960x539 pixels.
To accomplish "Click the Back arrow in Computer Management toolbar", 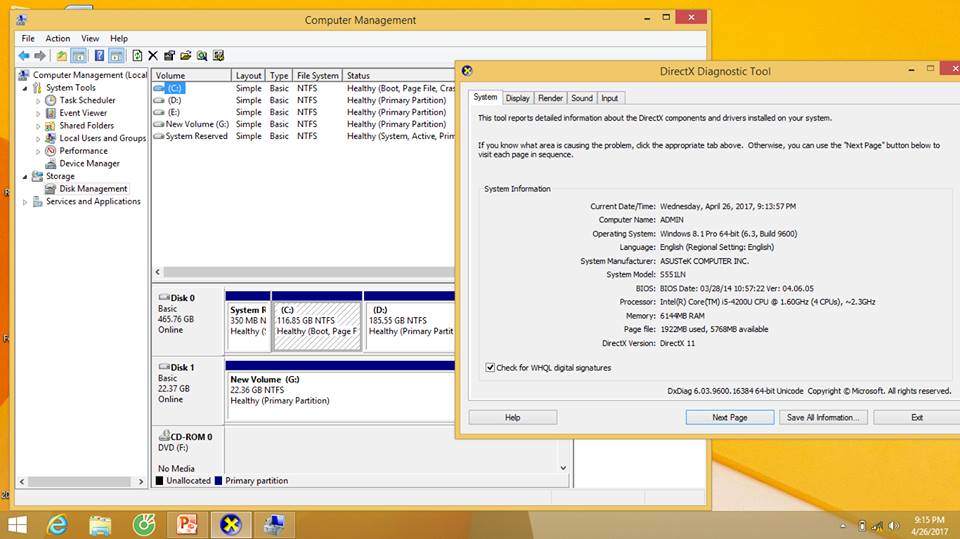I will 24,56.
